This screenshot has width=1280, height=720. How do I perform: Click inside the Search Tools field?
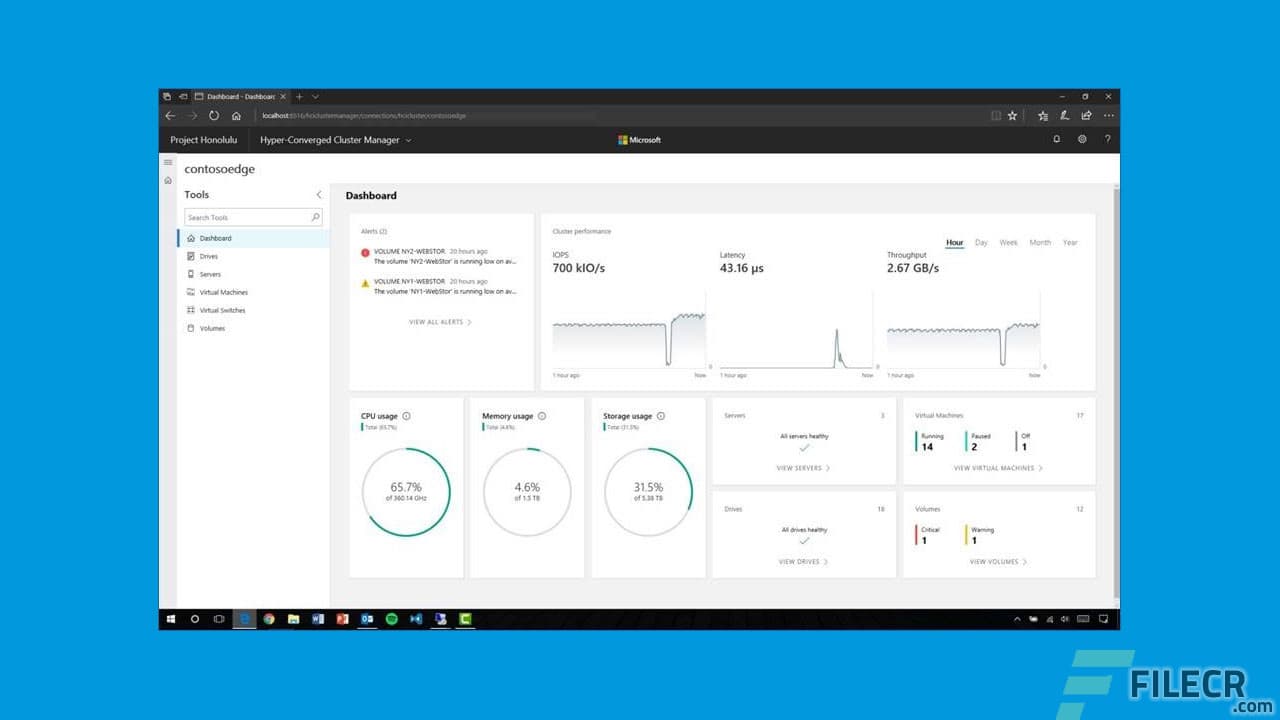point(245,217)
